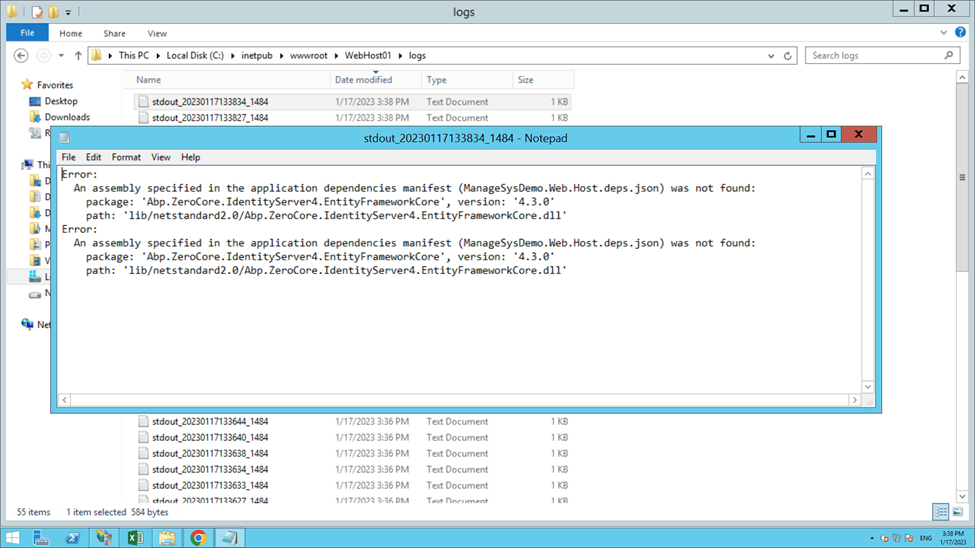Expand the inetpub breadcrumb arrow
Screen dimensions: 975x548
click(281, 55)
